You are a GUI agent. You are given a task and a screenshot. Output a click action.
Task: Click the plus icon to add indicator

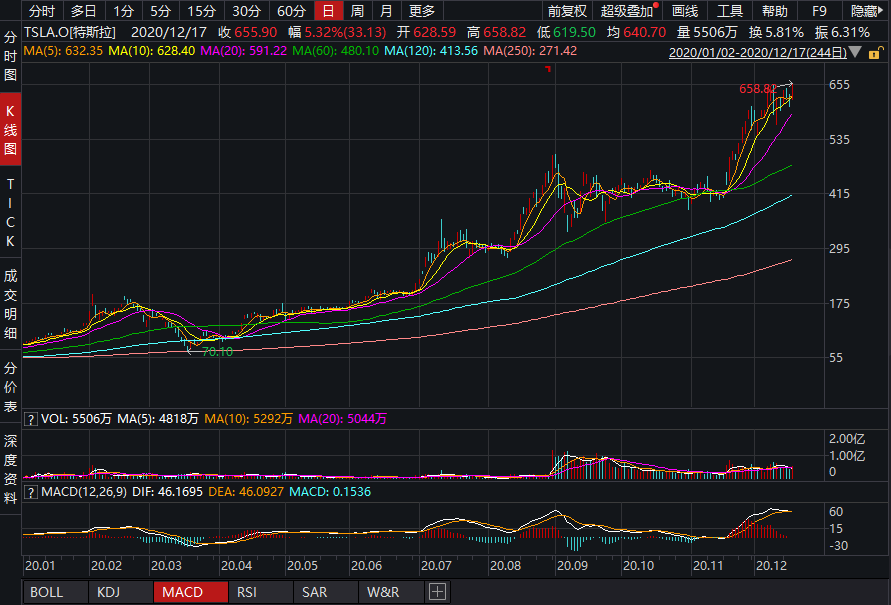pyautogui.click(x=436, y=592)
